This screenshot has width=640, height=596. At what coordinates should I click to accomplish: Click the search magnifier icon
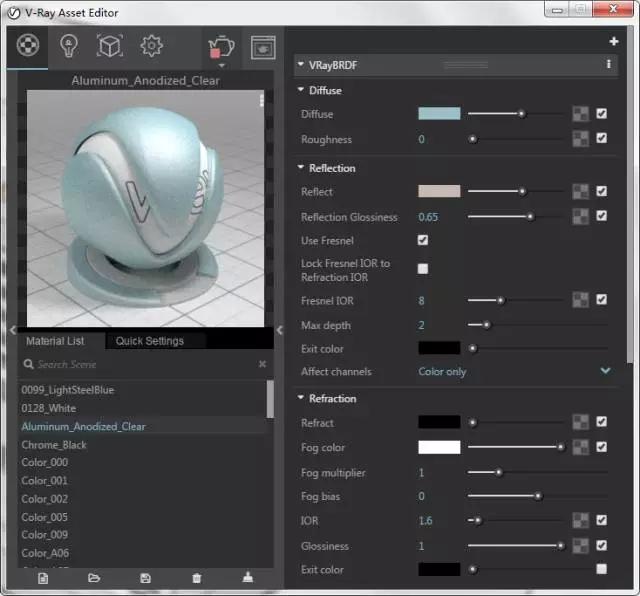point(28,364)
